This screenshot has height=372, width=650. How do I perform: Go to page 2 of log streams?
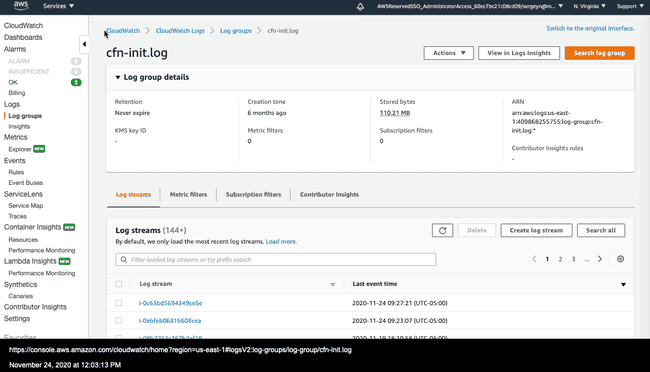560,259
